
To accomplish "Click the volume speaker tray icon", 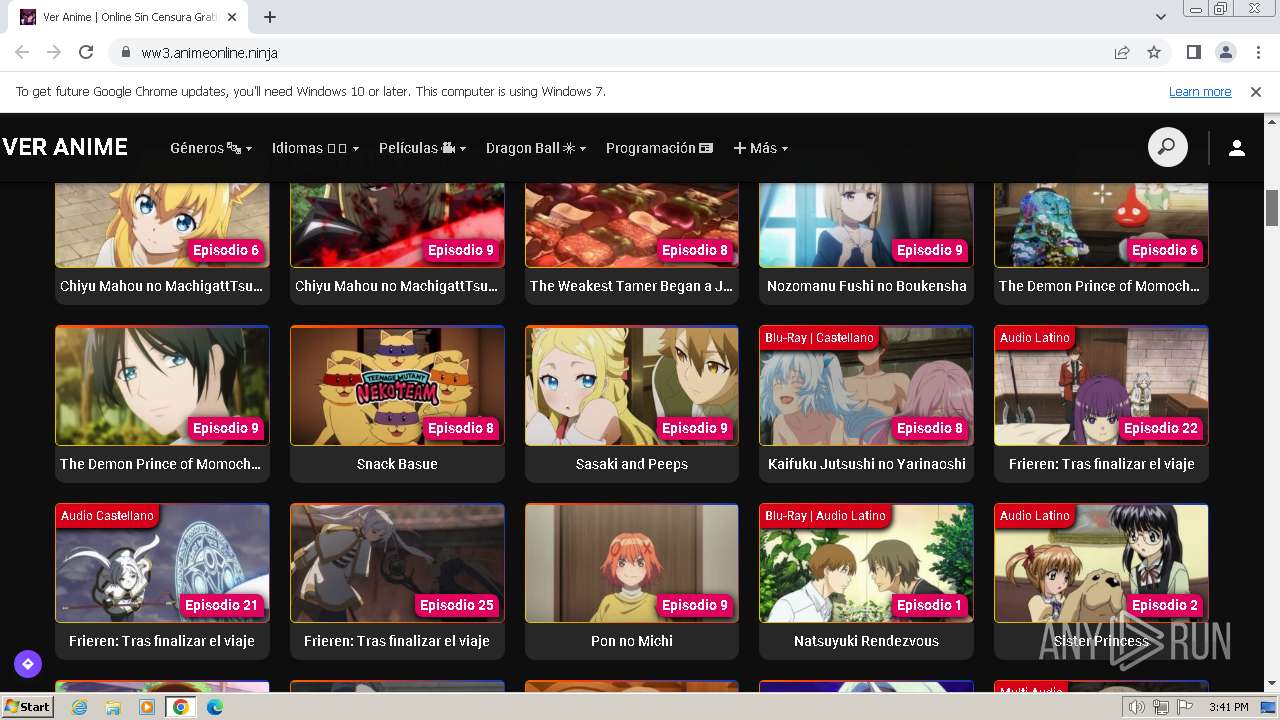I will tap(1137, 707).
